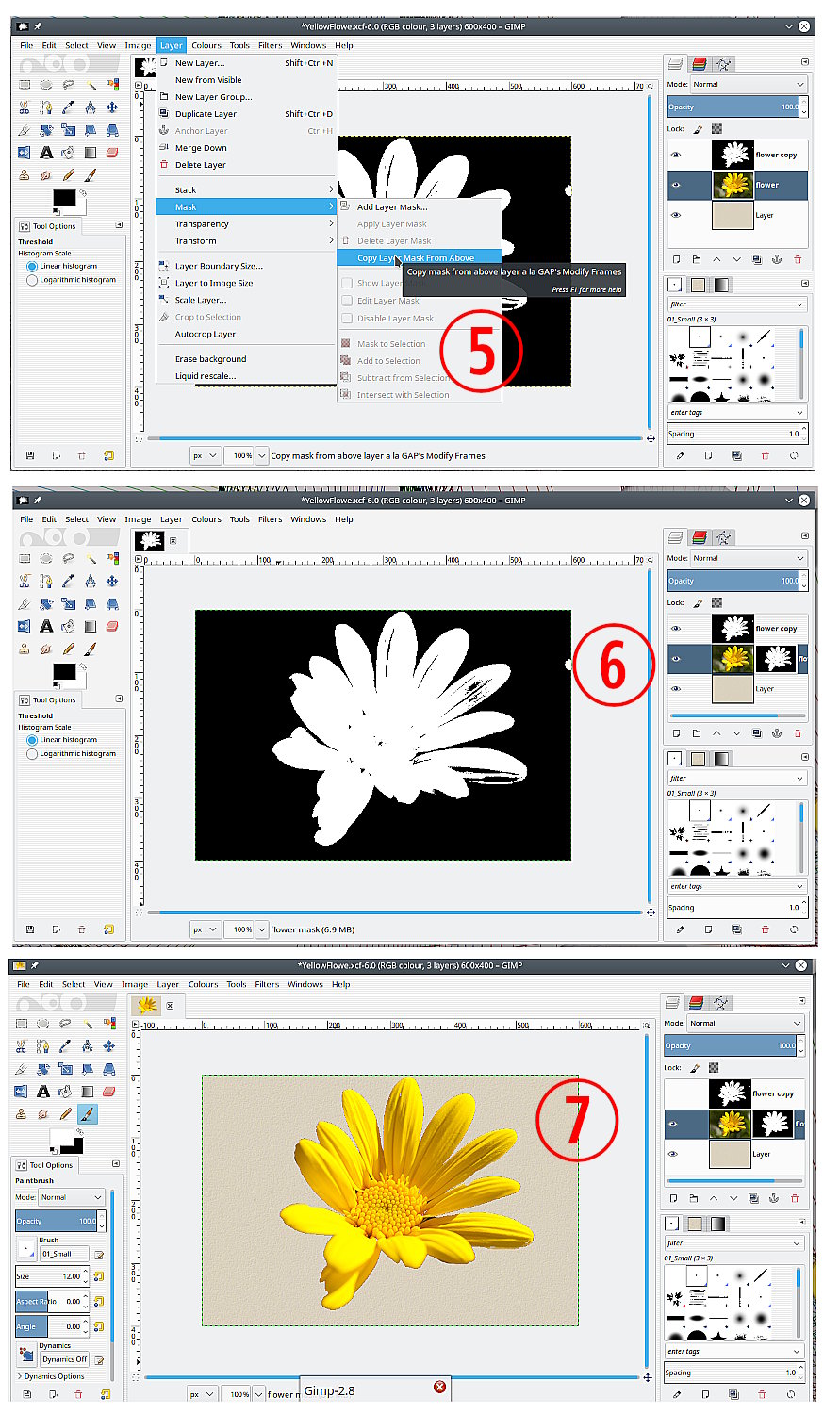The height and width of the screenshot is (1414, 840).
Task: Open 'enter tags' dropdown in the mask-only window
Action: click(737, 886)
